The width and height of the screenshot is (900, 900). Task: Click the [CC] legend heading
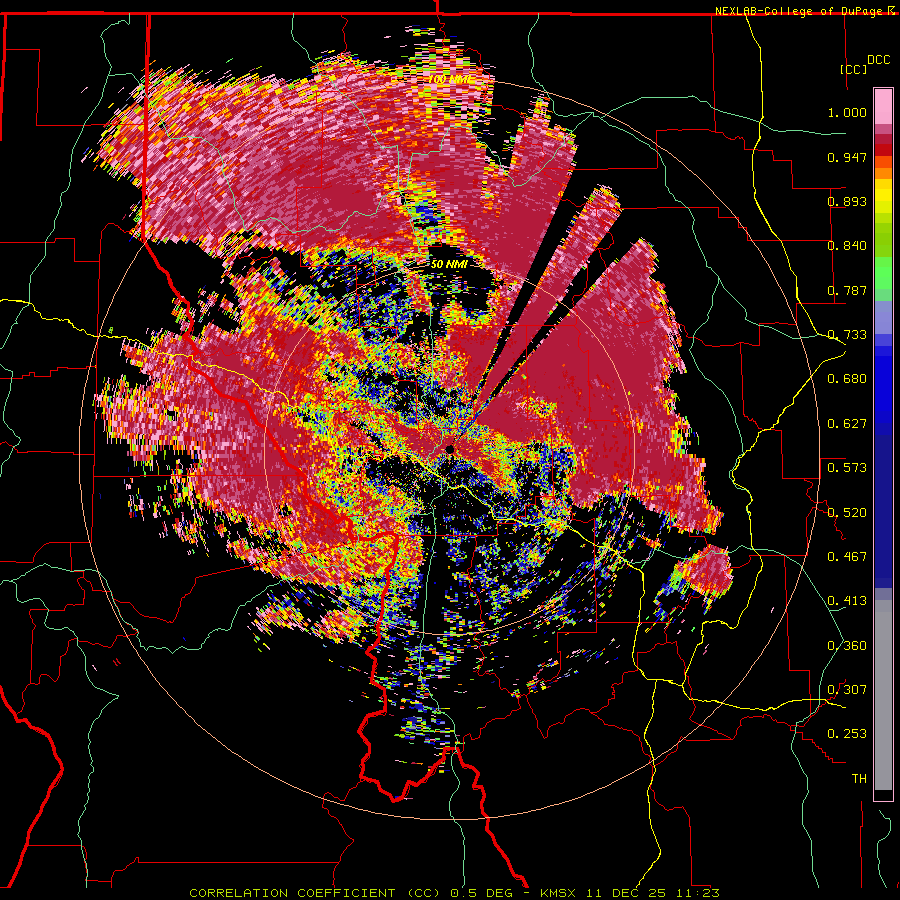coord(853,69)
